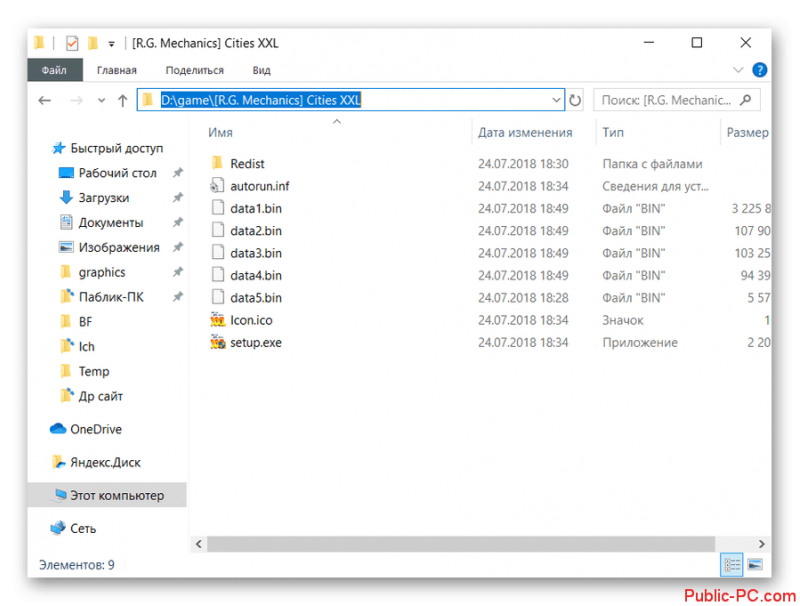Click the Icon.ico file icon

[218, 320]
